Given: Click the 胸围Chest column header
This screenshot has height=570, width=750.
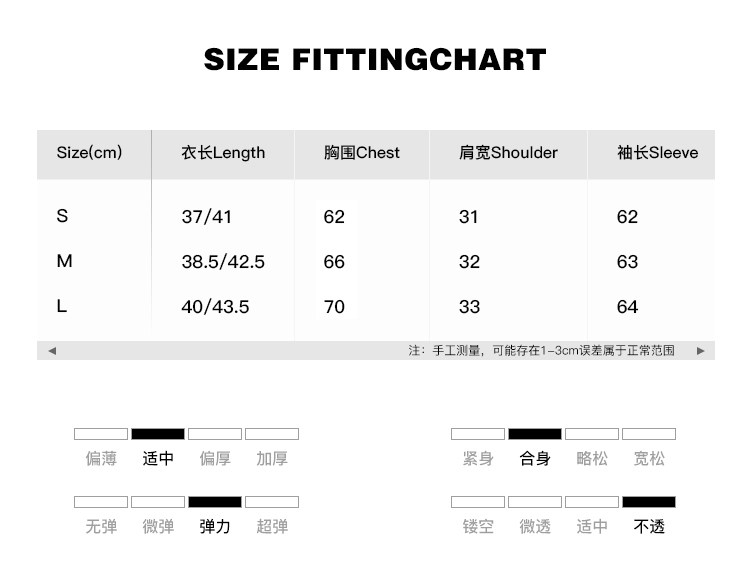Looking at the screenshot, I should 361,153.
